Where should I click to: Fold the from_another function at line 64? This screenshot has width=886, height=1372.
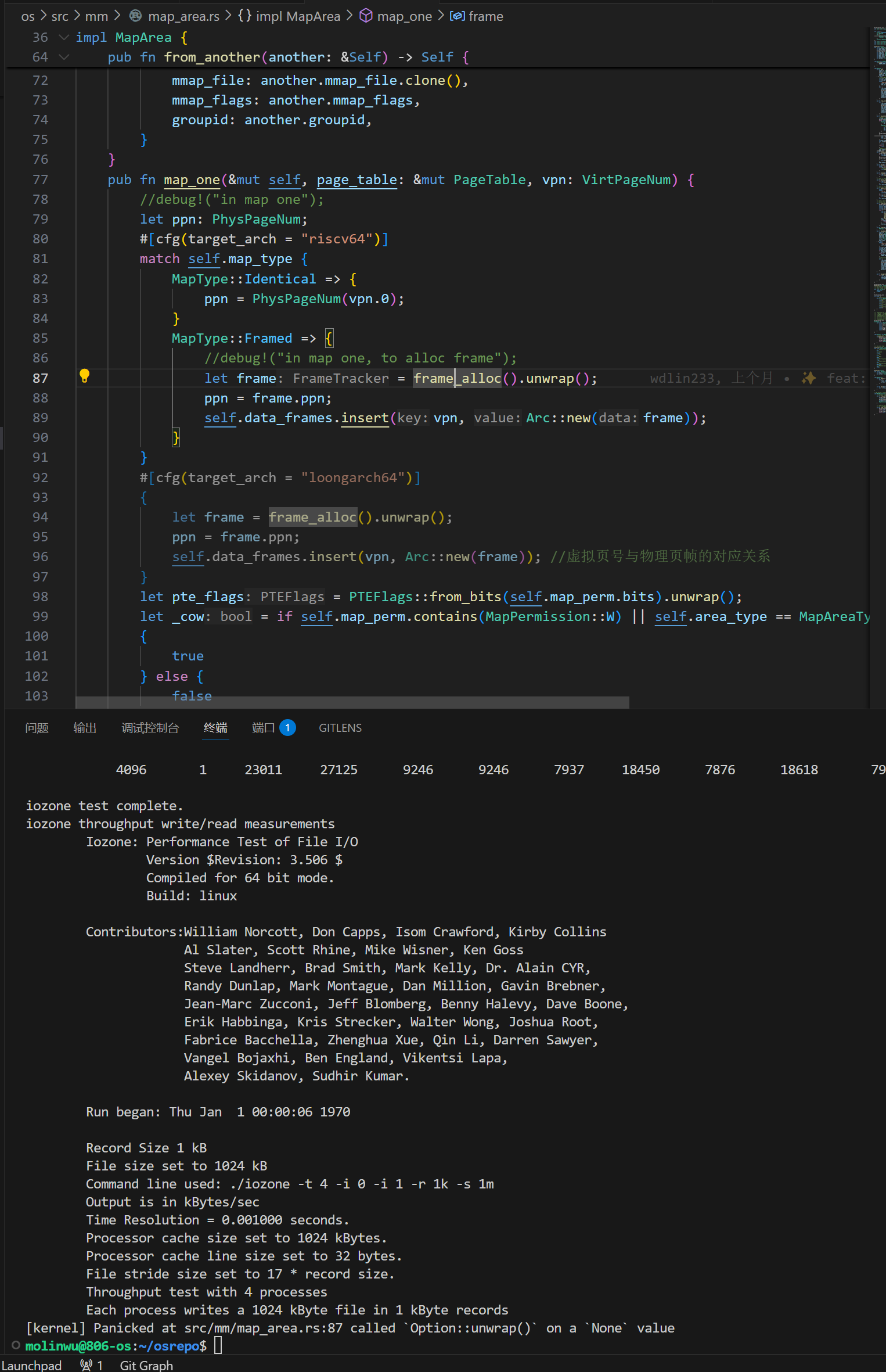64,57
